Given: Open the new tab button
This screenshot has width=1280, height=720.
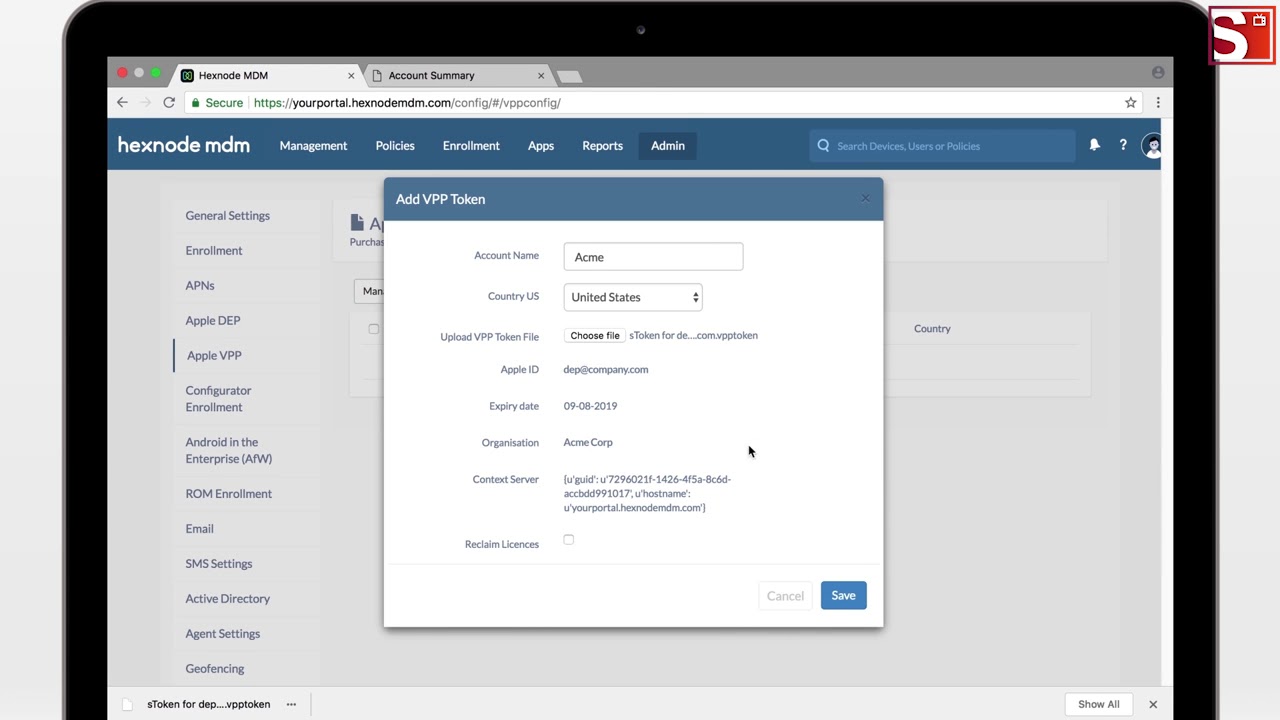Looking at the screenshot, I should click(x=568, y=76).
